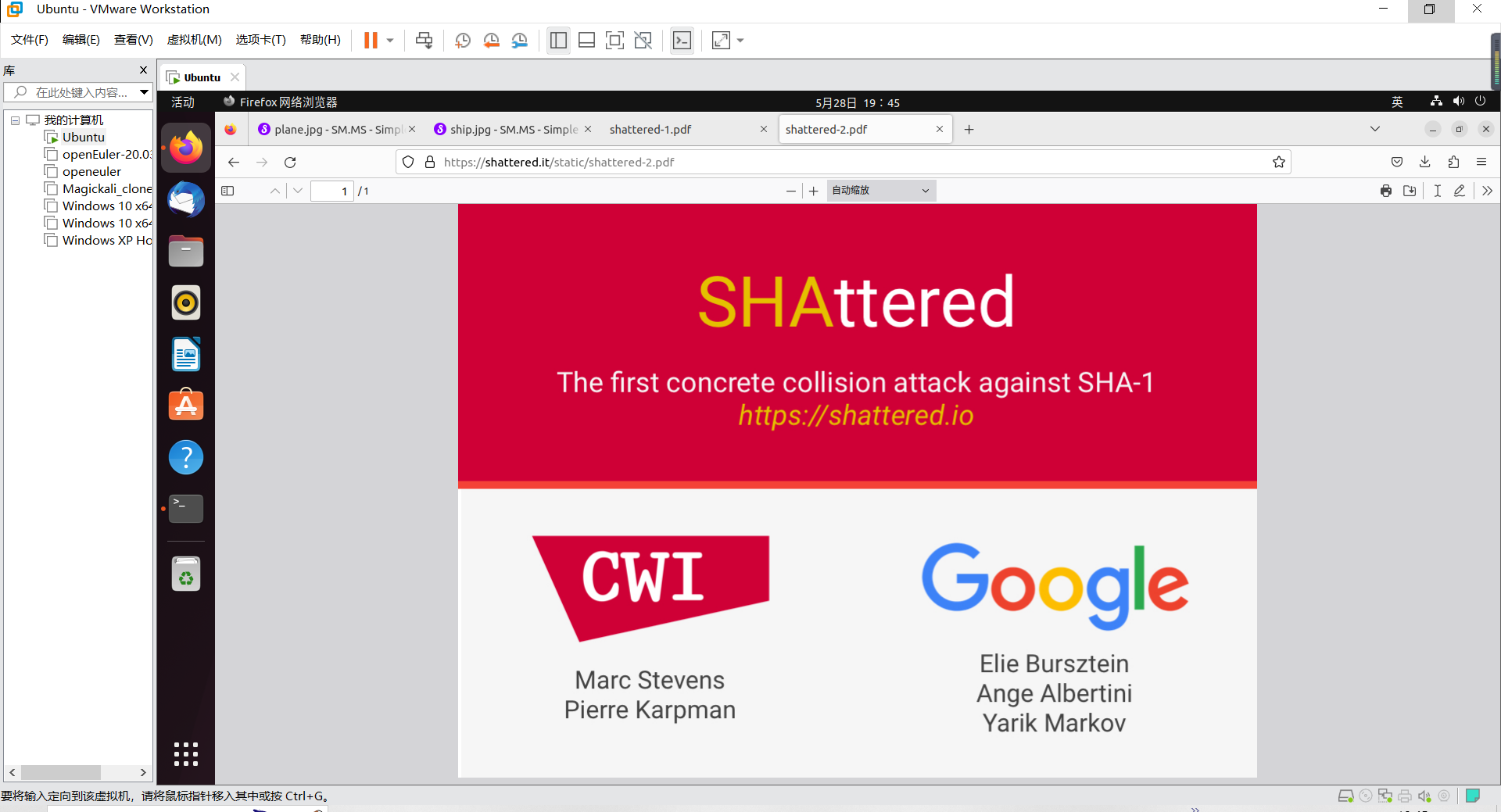Select Ubuntu in the library tree
The image size is (1501, 812).
point(84,138)
